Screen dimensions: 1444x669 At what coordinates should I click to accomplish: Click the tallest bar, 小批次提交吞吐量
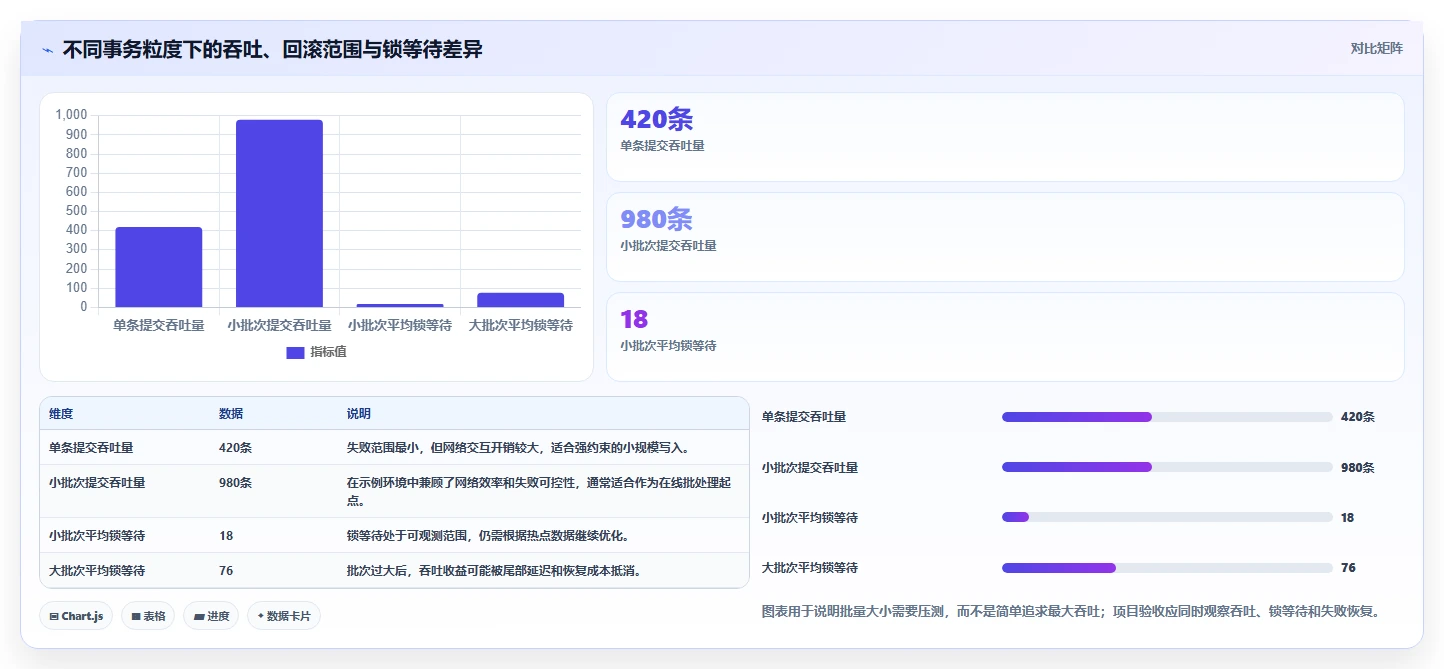tap(279, 213)
